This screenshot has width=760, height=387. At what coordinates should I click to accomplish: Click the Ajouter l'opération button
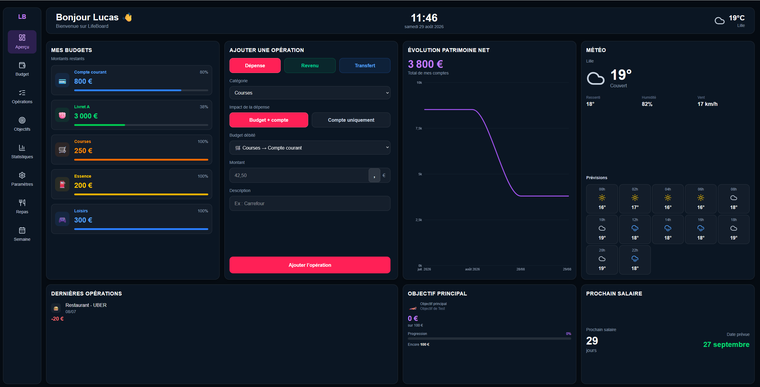[x=310, y=265]
